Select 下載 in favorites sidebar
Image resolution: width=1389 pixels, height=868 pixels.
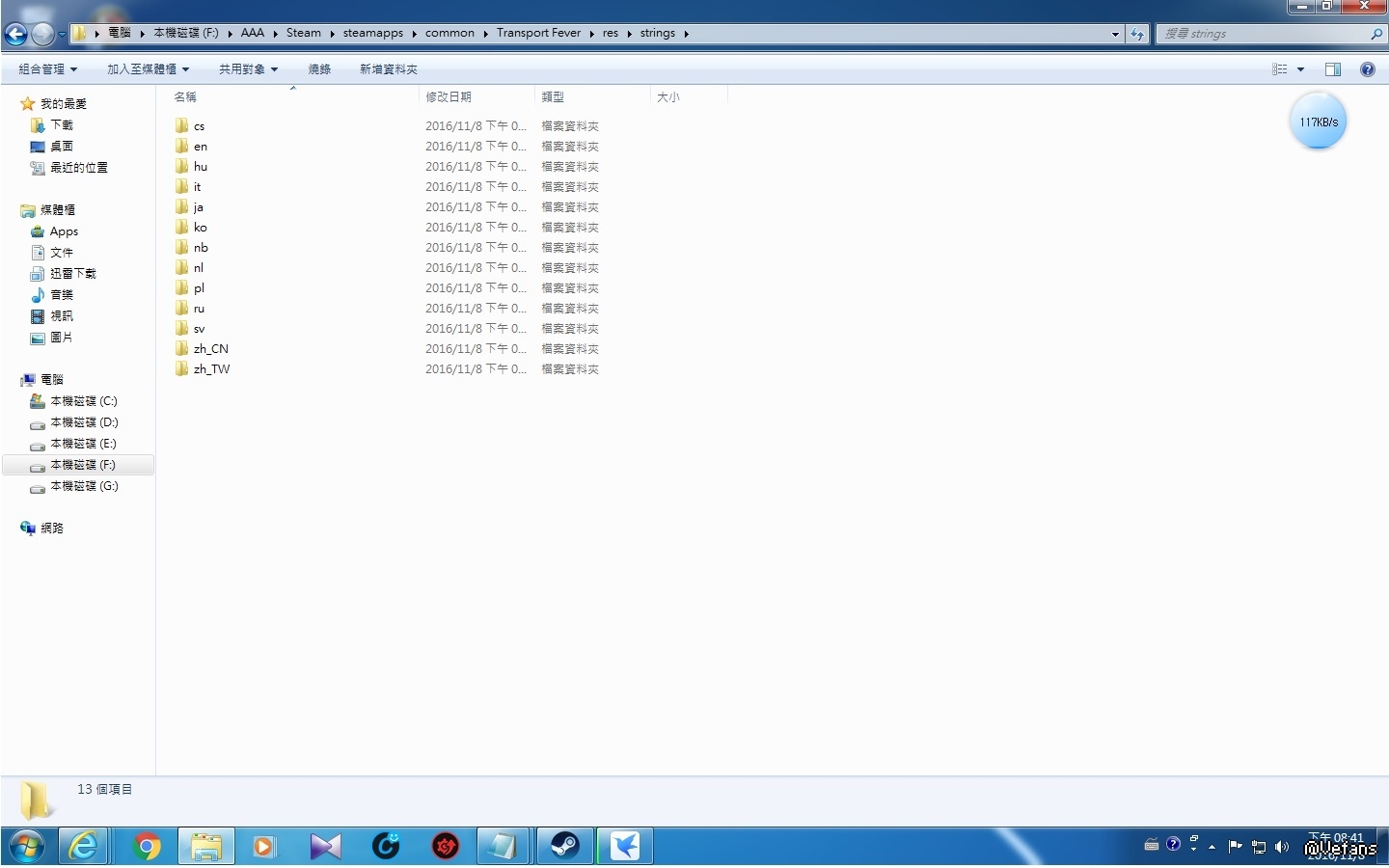pos(61,125)
